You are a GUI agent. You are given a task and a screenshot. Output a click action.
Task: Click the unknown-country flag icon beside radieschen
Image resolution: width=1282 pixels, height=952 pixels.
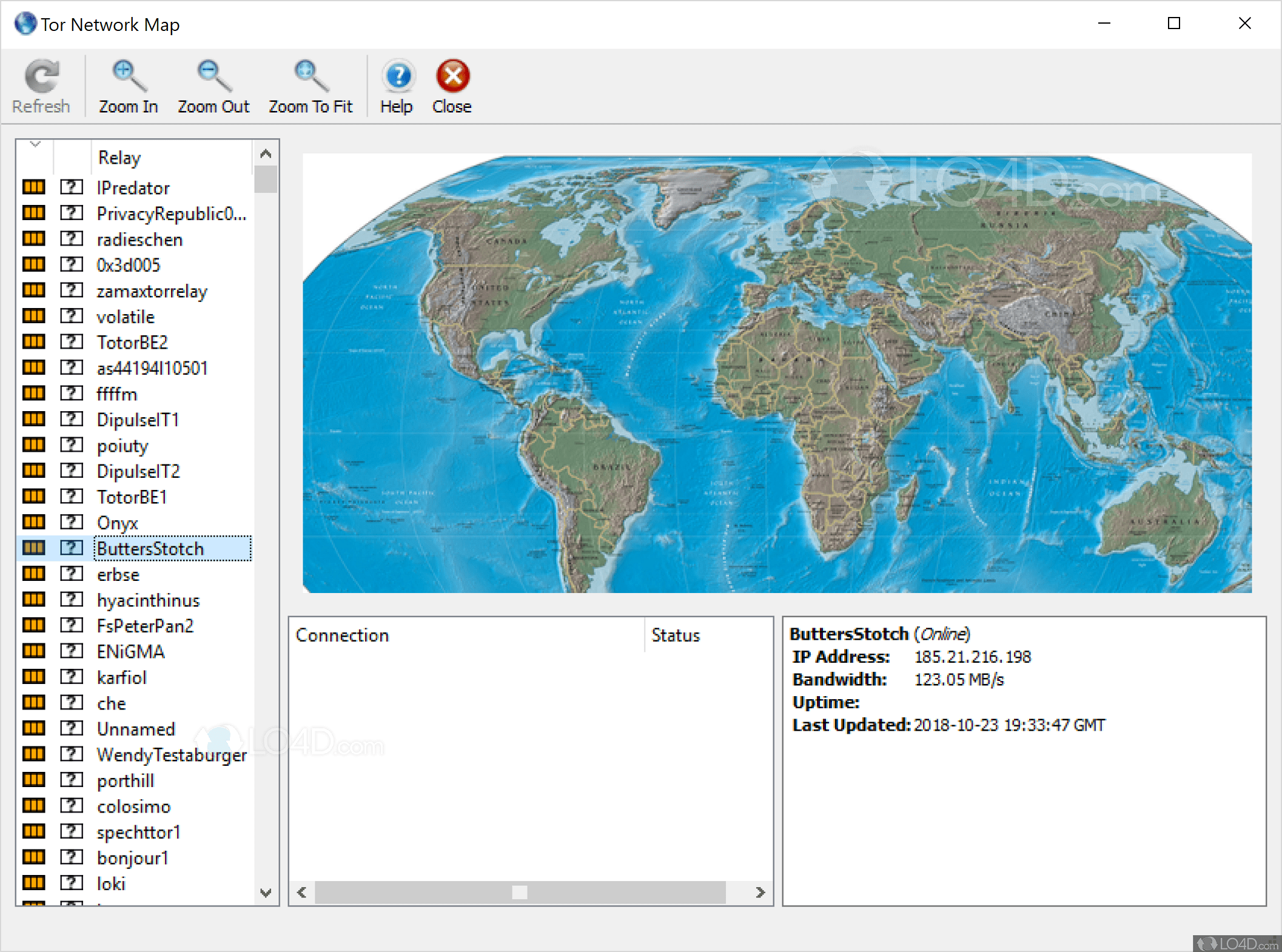click(72, 239)
